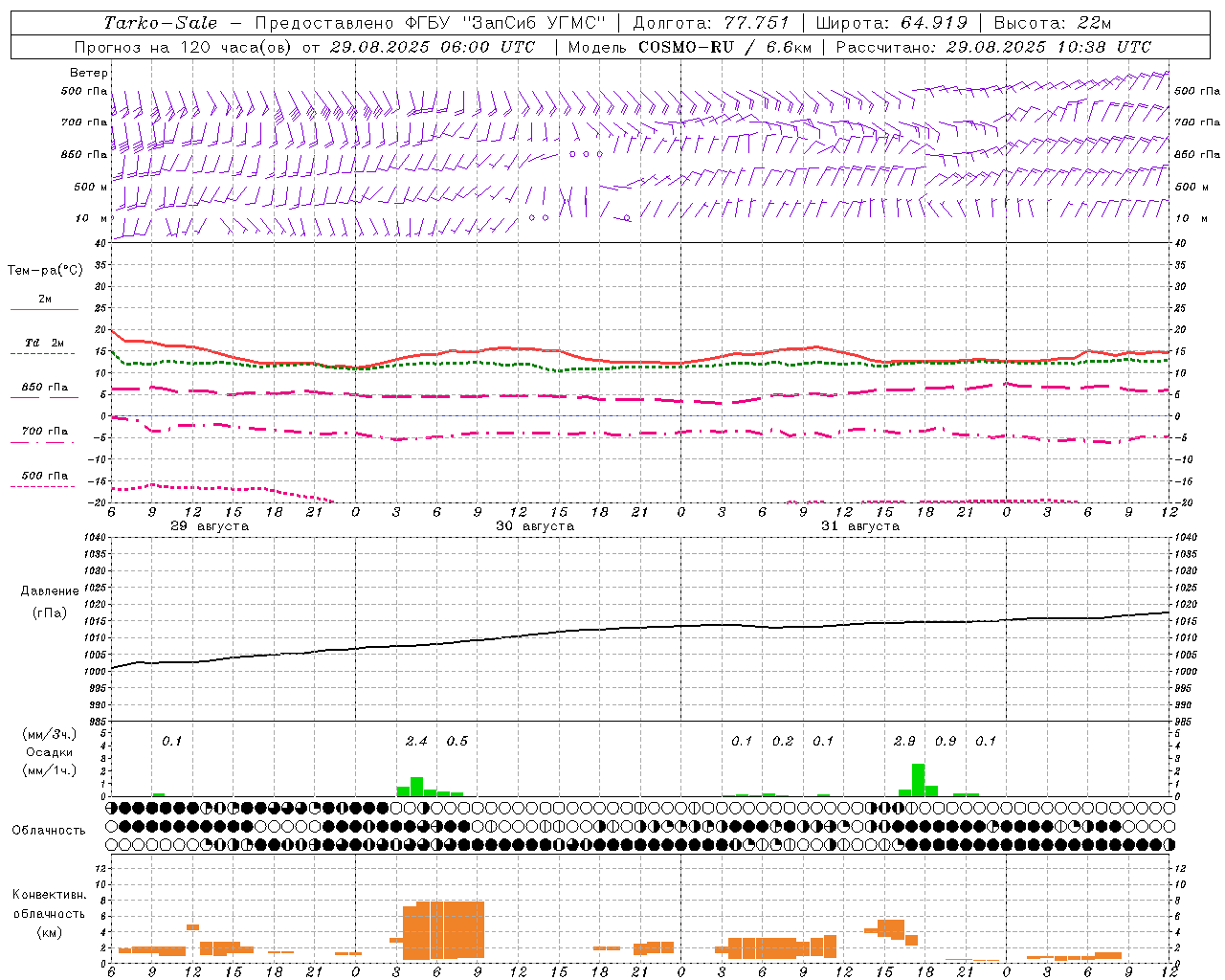The width and height of the screenshot is (1225, 980).
Task: Click the "Модель COSMO-RU / 6.6км" text
Action: click(x=689, y=47)
